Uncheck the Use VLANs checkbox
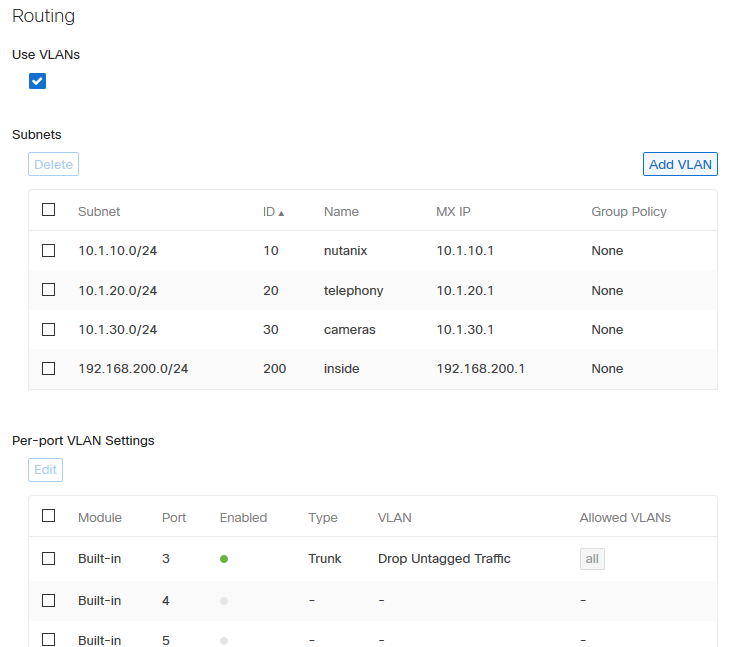 38,82
